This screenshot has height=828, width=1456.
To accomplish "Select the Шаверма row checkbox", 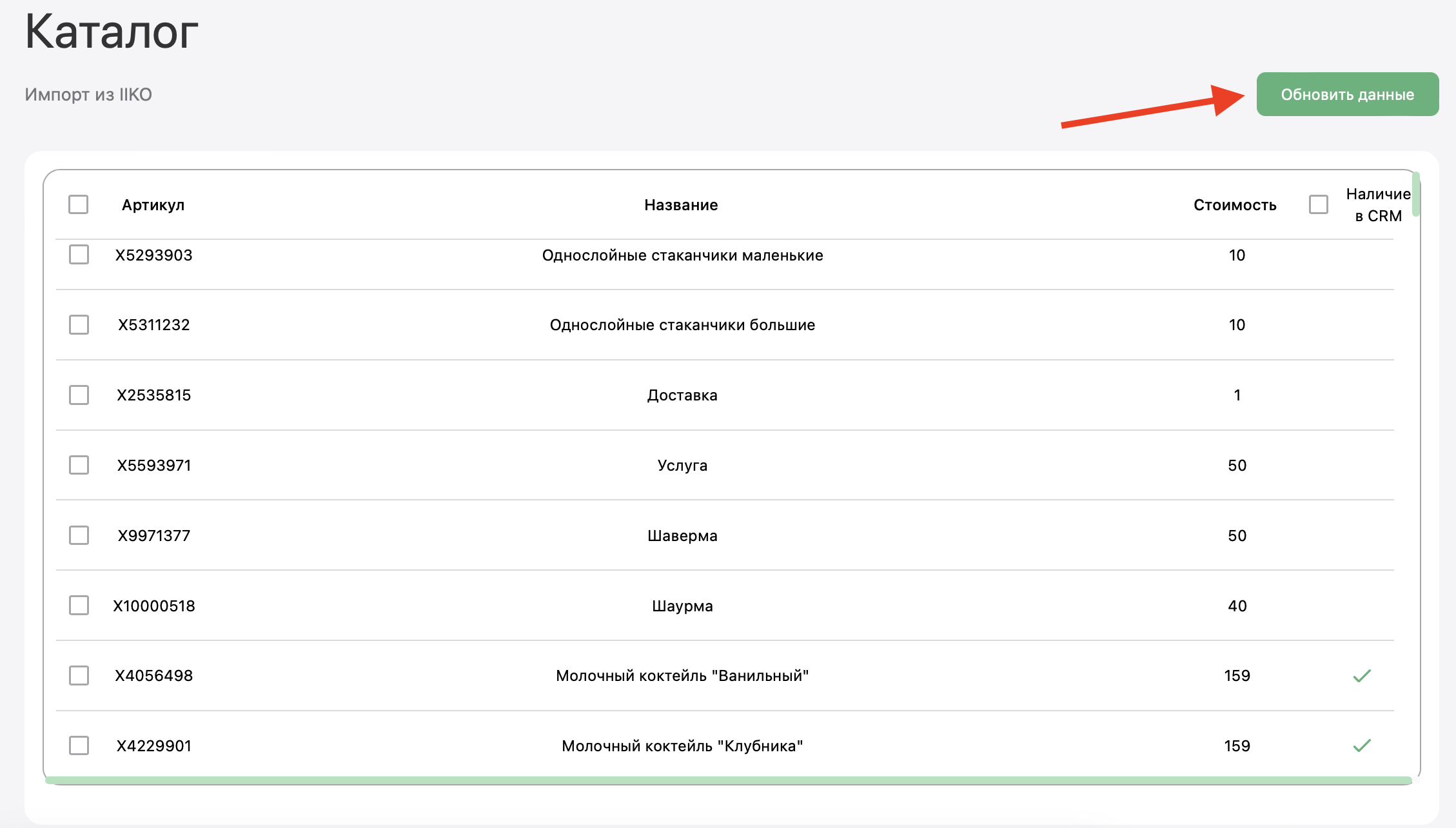I will tap(79, 535).
